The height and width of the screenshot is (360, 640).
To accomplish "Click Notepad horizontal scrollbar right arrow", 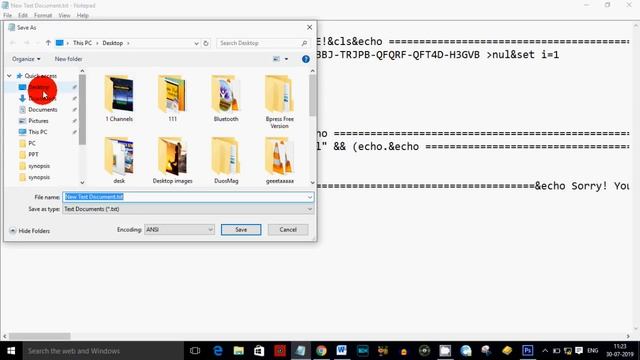I will [x=628, y=336].
